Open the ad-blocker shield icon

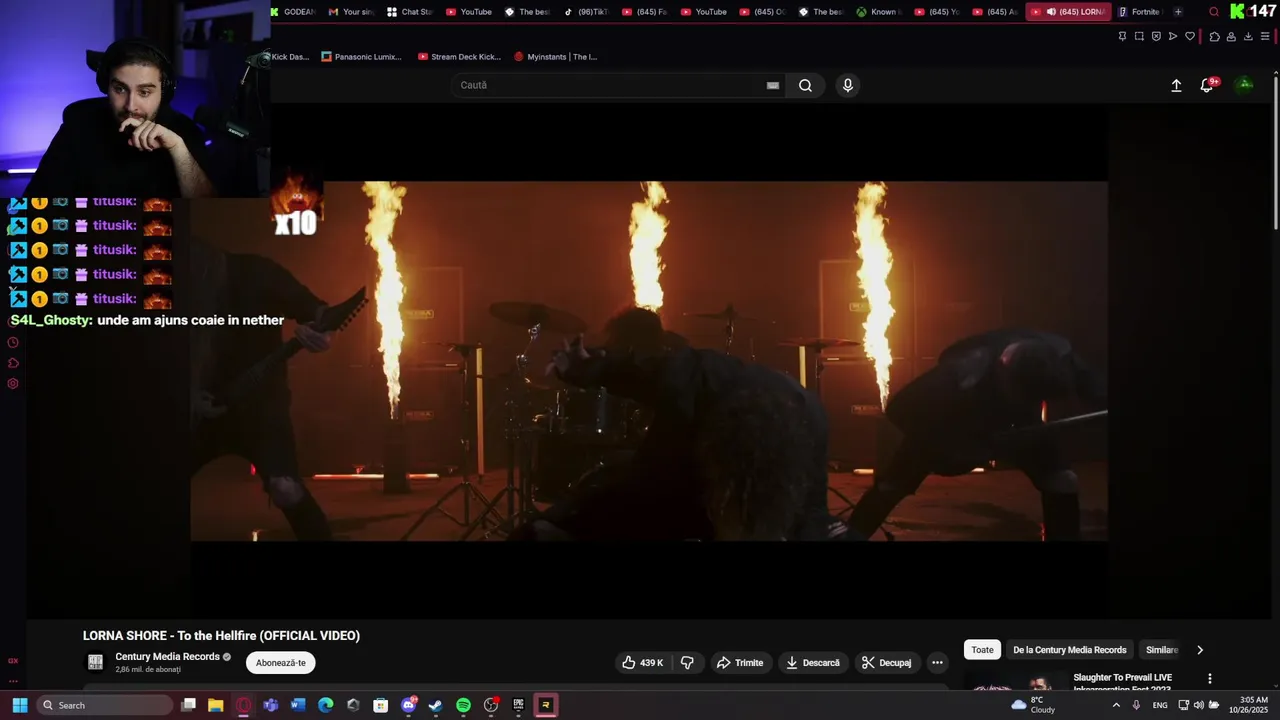click(x=1156, y=36)
